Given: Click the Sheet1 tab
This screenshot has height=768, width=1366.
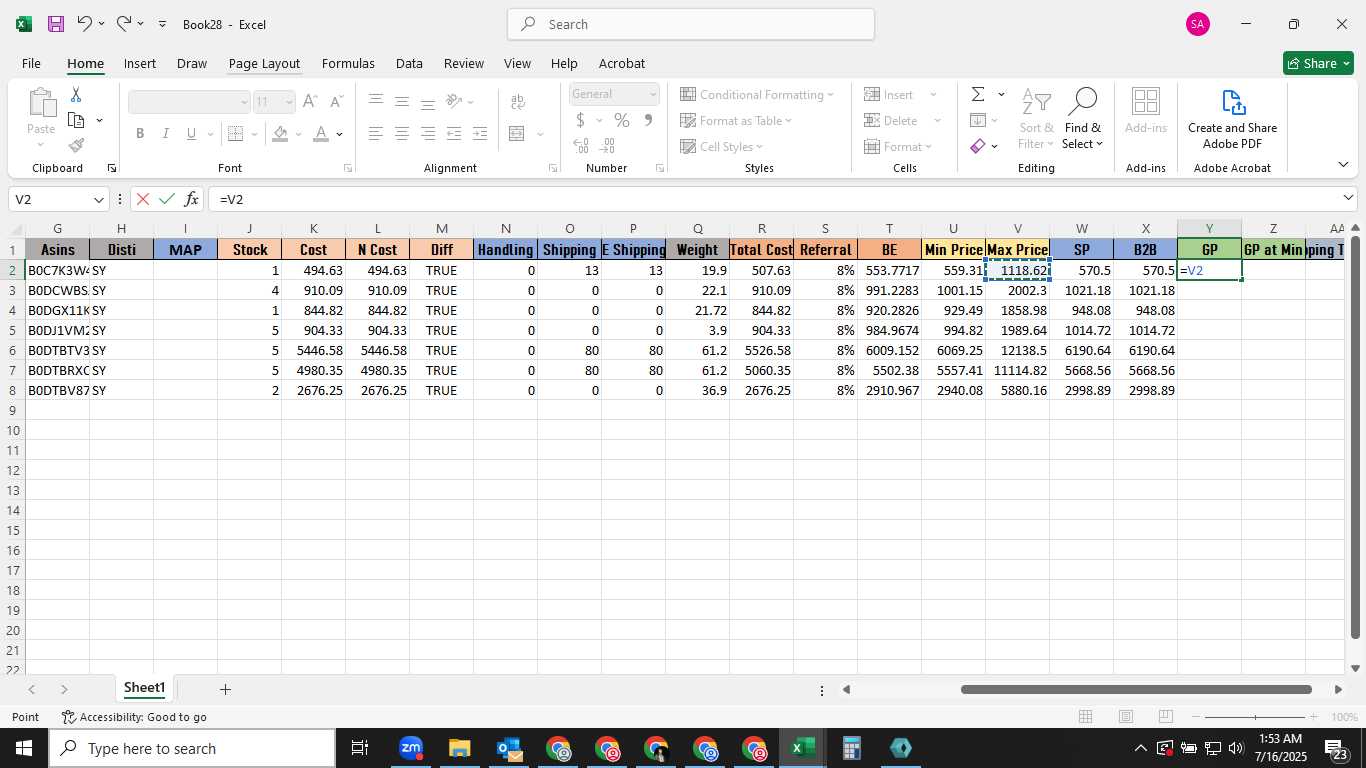Looking at the screenshot, I should tap(144, 688).
